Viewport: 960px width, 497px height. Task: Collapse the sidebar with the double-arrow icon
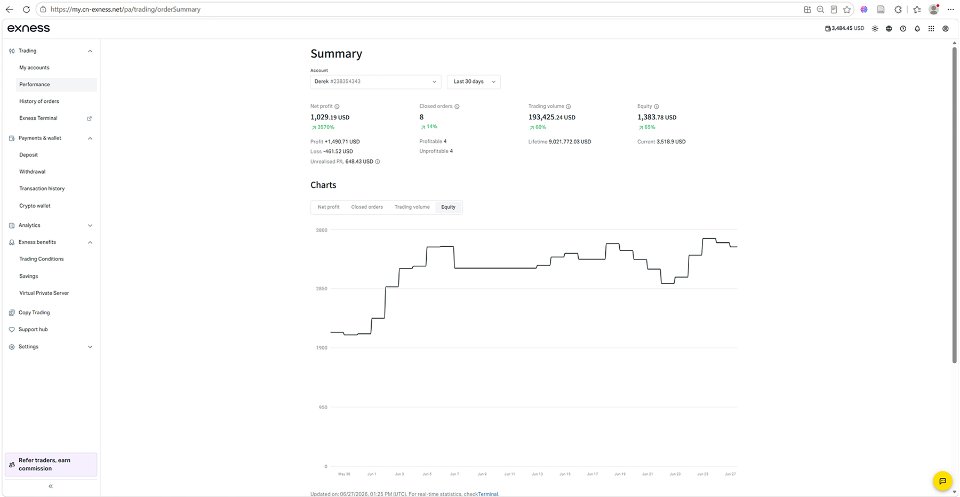point(50,486)
